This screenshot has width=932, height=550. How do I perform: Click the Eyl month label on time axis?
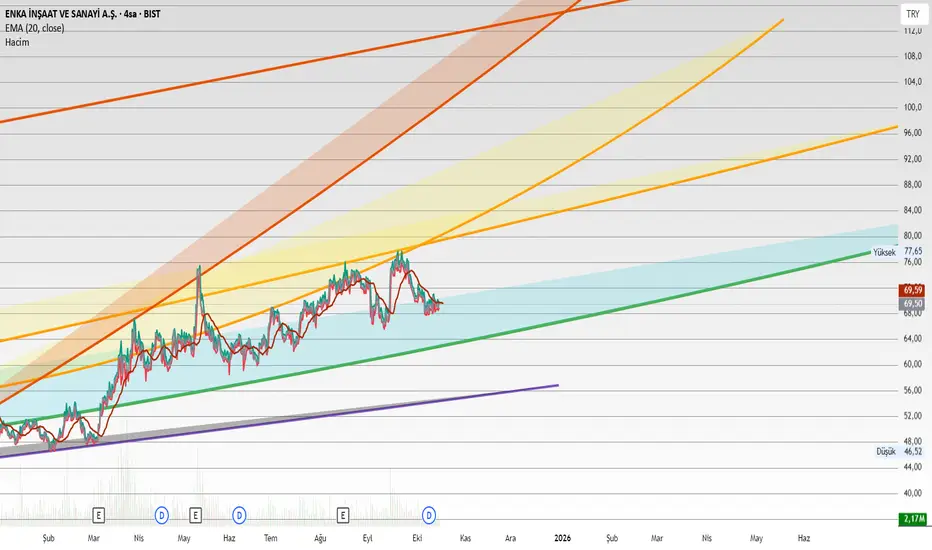(367, 538)
